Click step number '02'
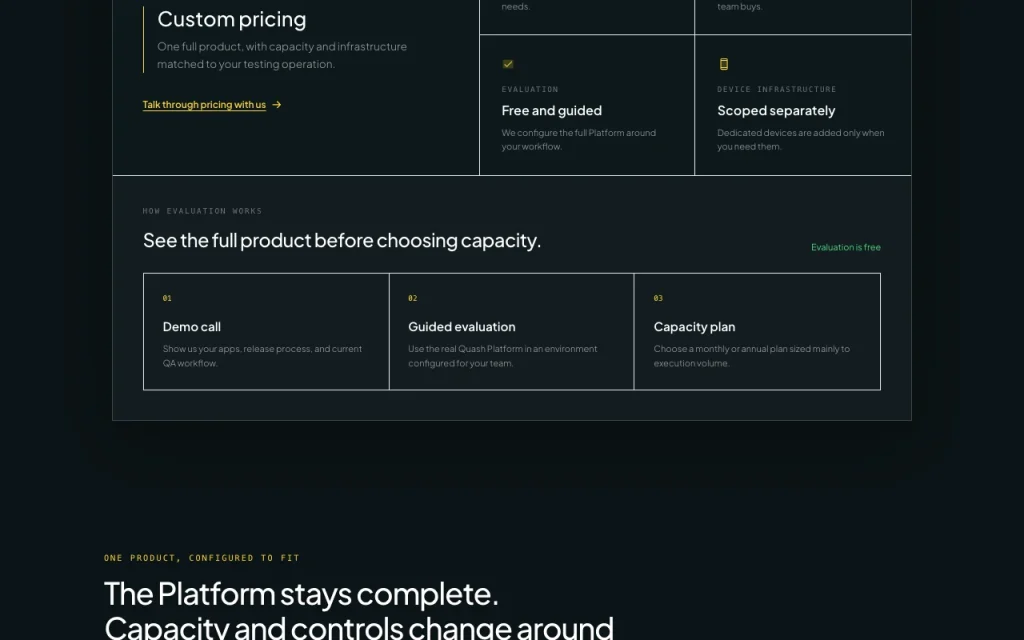Image resolution: width=1024 pixels, height=640 pixels. [413, 298]
